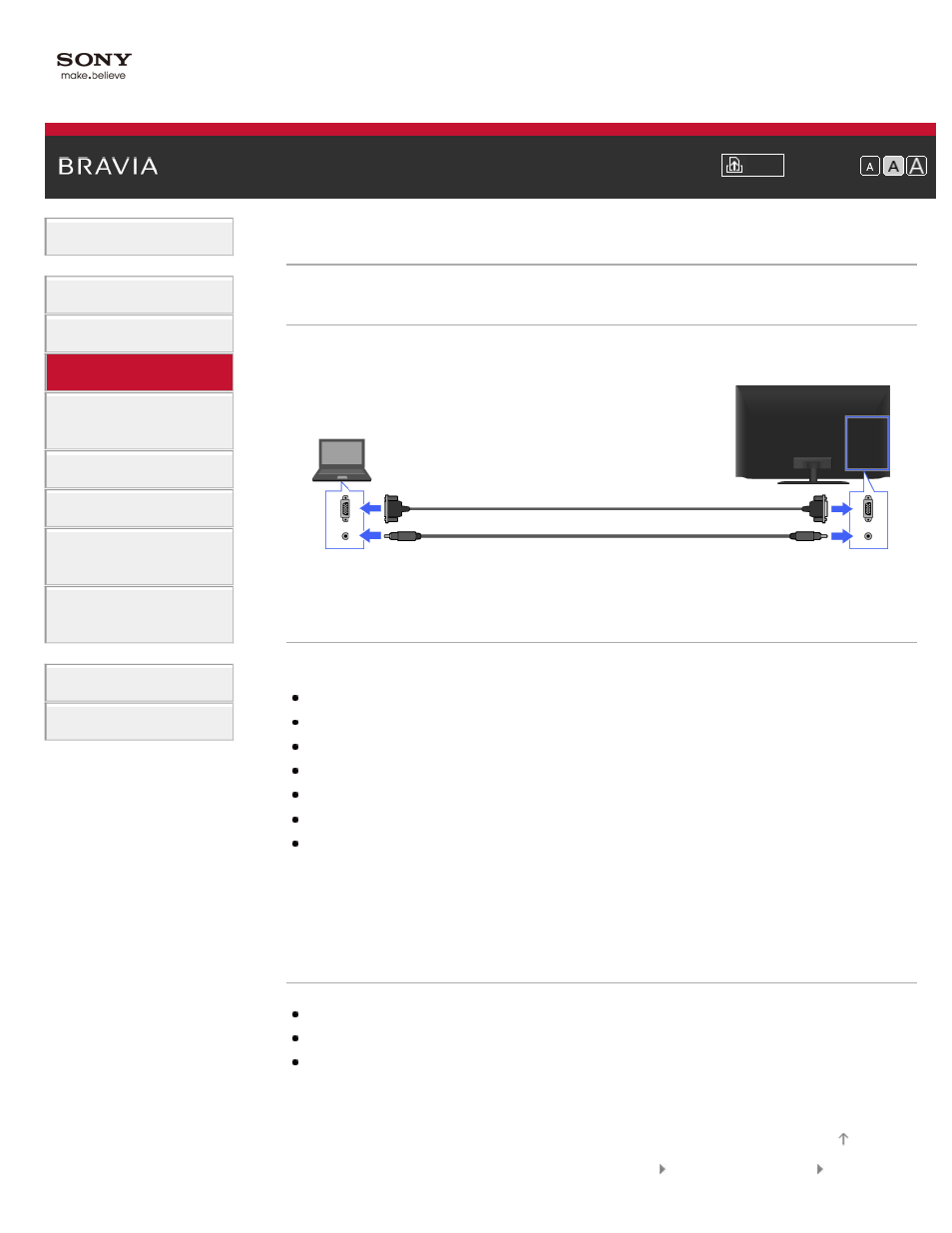
Task: Click the up arrow to return to top
Action: pyautogui.click(x=843, y=1139)
